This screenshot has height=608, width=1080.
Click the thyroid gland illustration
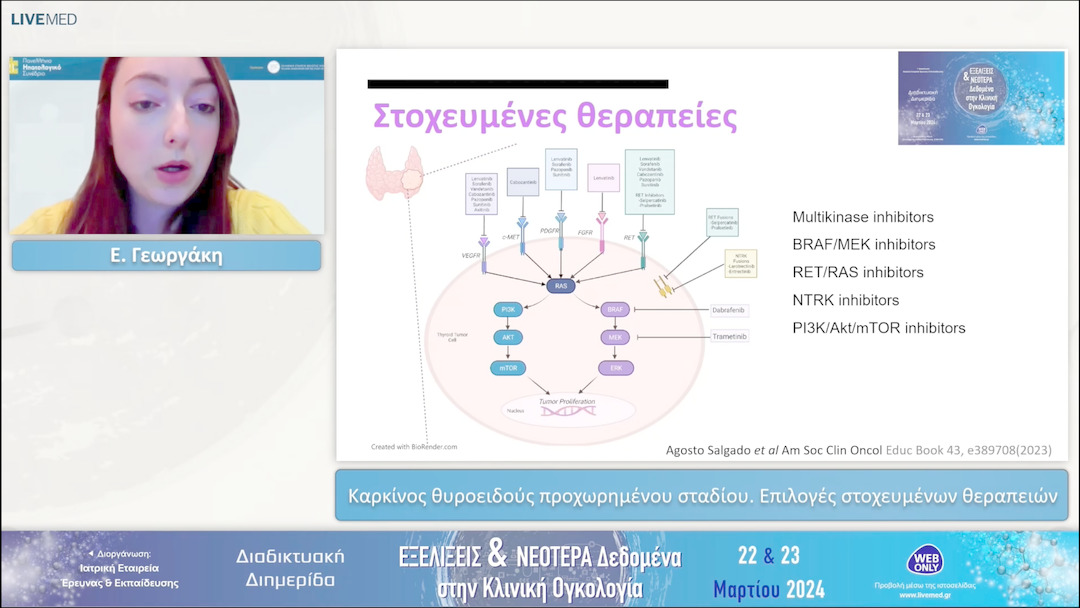(x=394, y=173)
